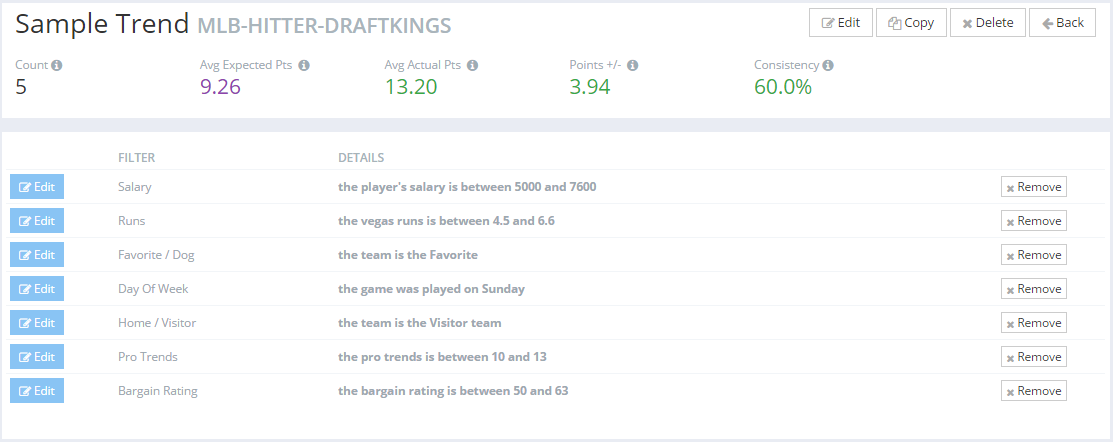
Task: Edit the Pro Trends filter
Action: click(x=37, y=357)
